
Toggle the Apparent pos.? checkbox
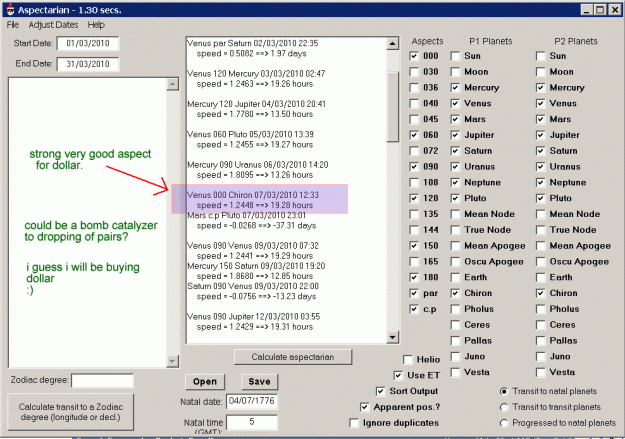coord(365,407)
